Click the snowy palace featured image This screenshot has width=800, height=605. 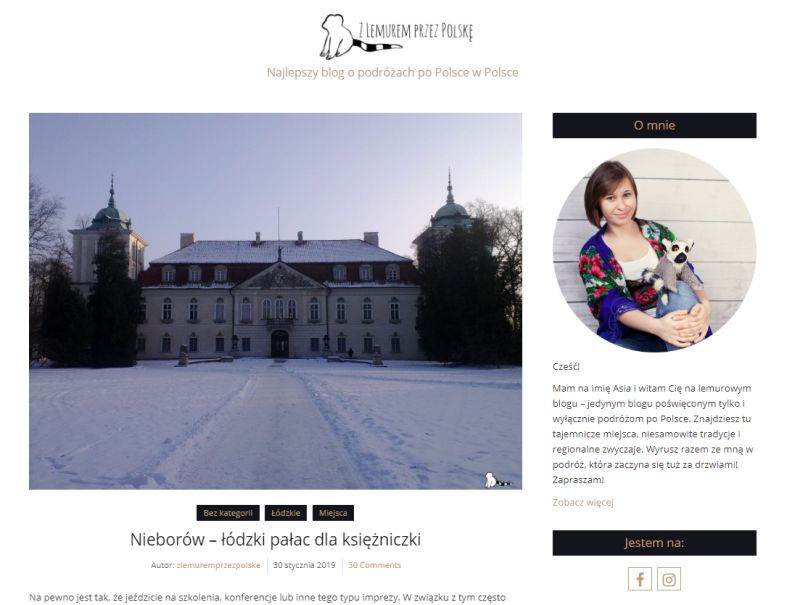point(276,301)
